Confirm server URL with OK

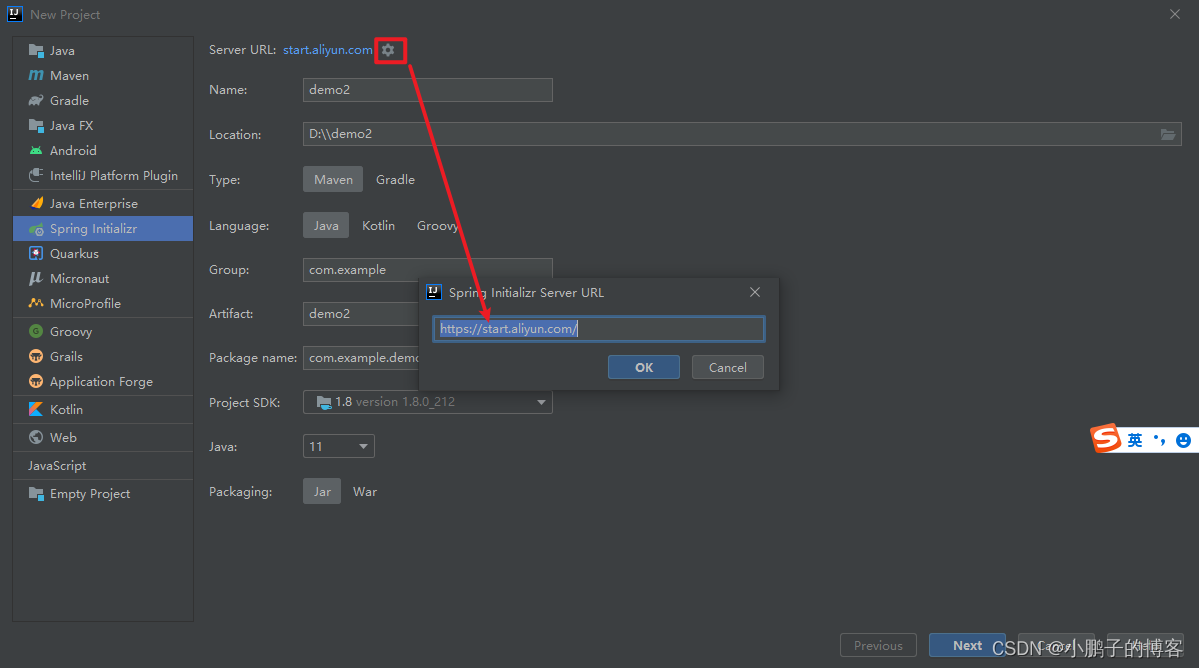click(644, 368)
